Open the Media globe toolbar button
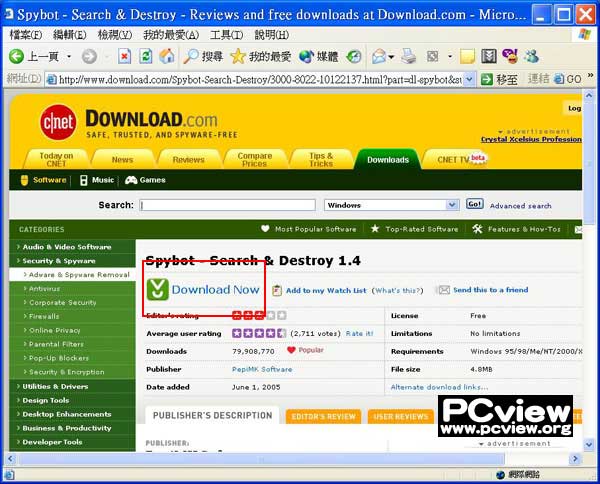 [306, 57]
